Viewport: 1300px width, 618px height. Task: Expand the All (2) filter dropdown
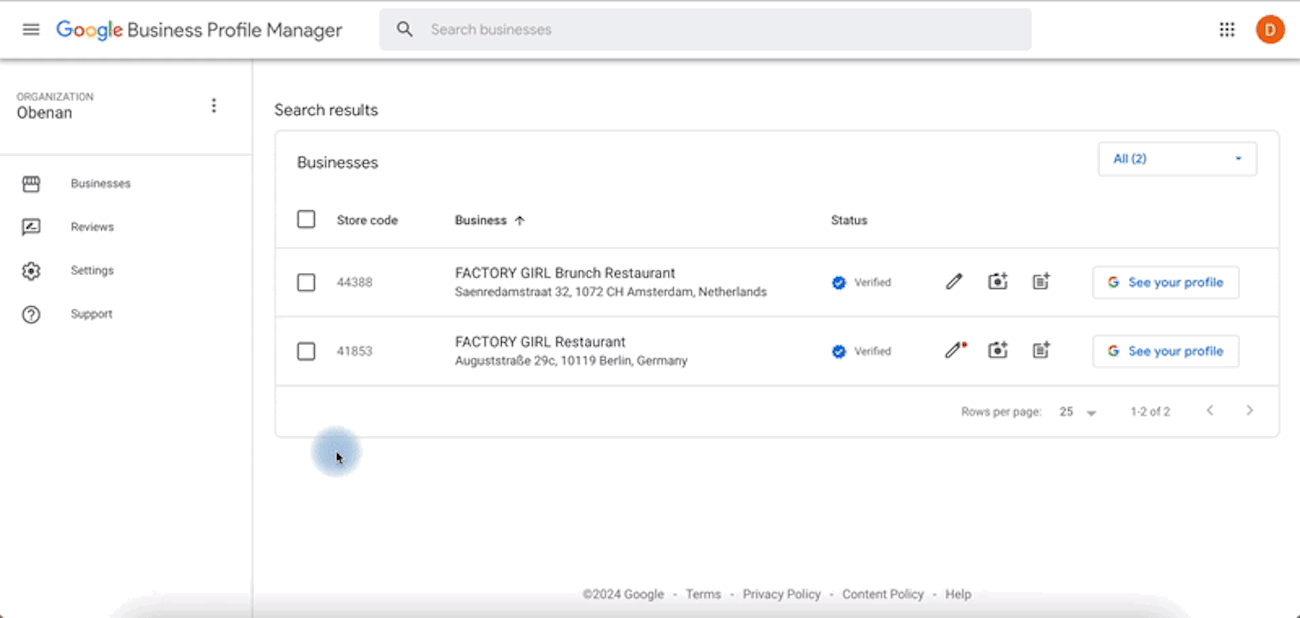[1177, 159]
